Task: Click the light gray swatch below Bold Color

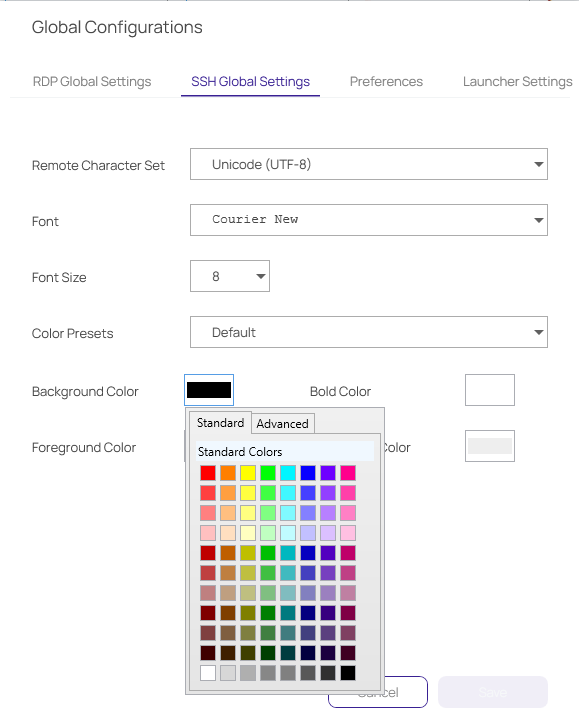Action: pyautogui.click(x=490, y=446)
